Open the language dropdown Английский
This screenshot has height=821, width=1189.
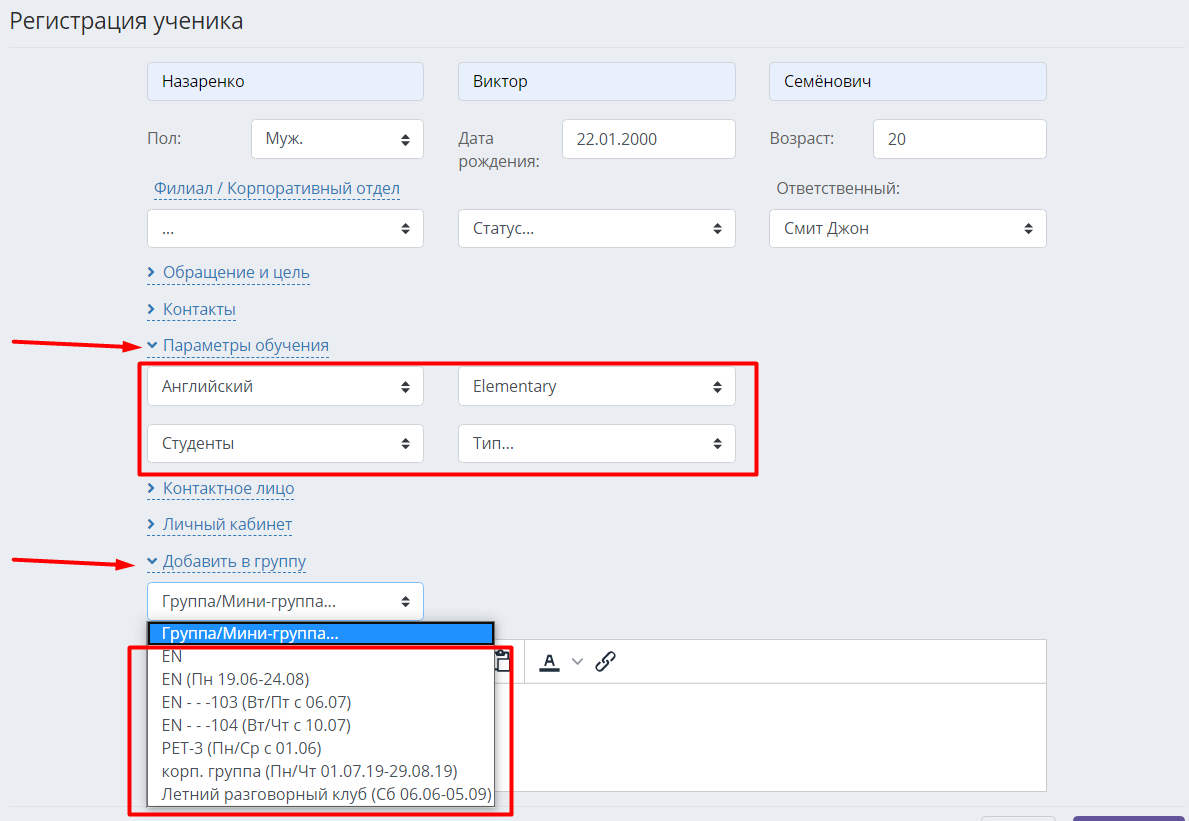(285, 386)
